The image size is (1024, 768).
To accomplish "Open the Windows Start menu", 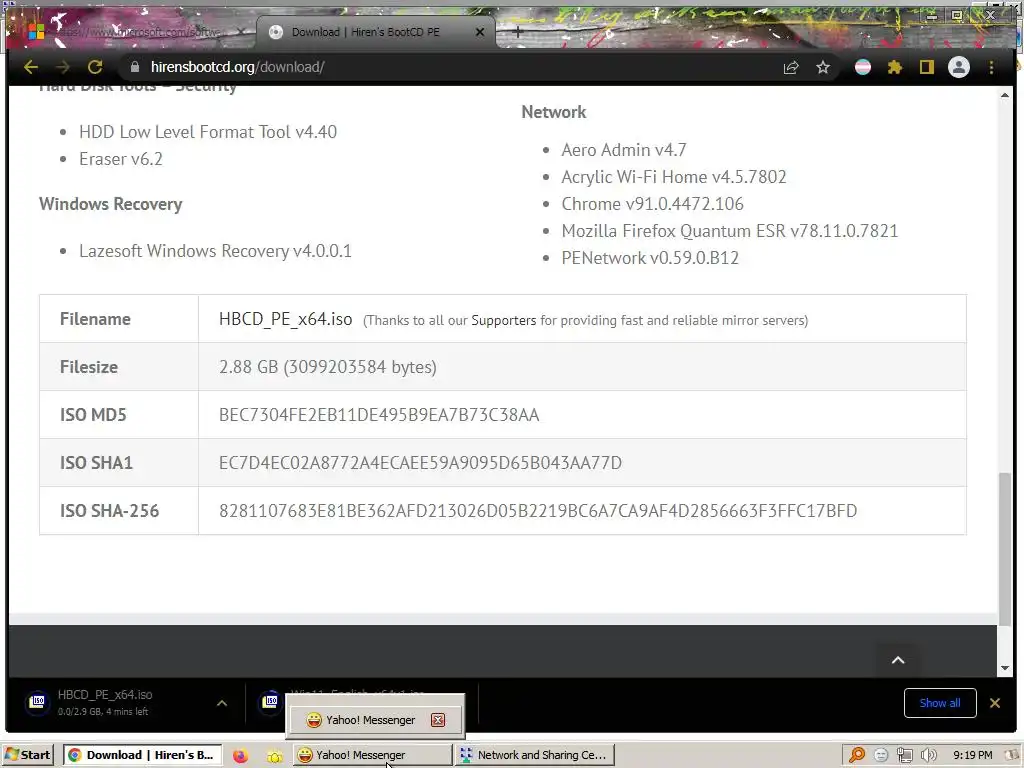I will (28, 755).
